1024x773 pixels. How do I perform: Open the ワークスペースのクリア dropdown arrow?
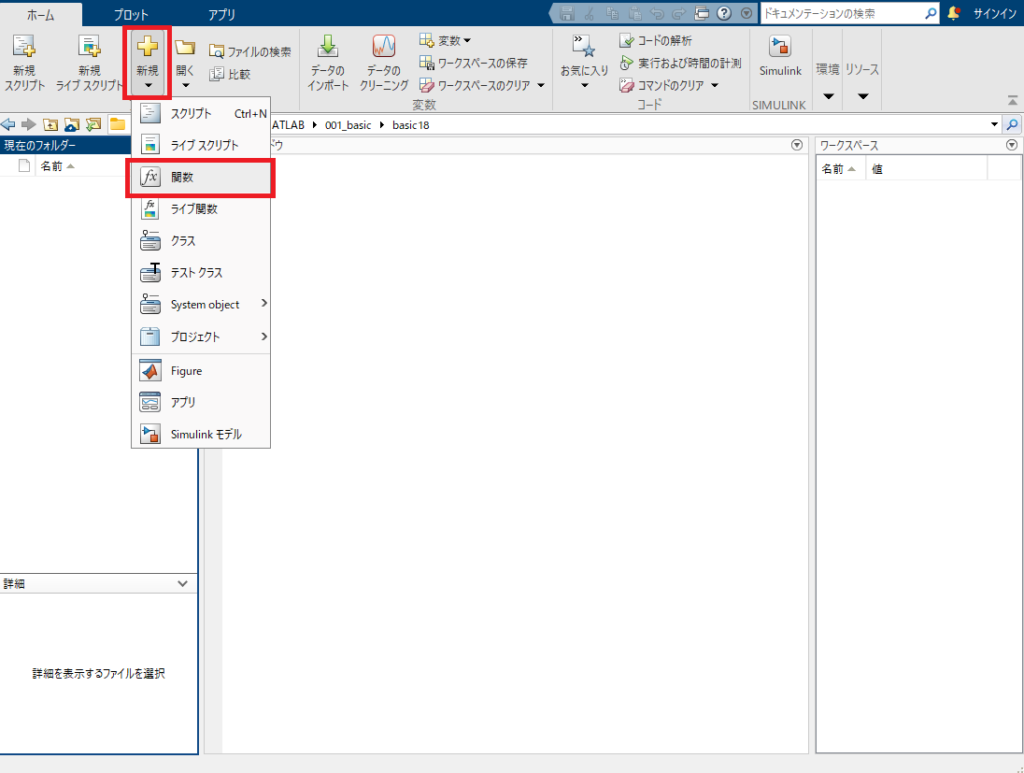coord(541,86)
